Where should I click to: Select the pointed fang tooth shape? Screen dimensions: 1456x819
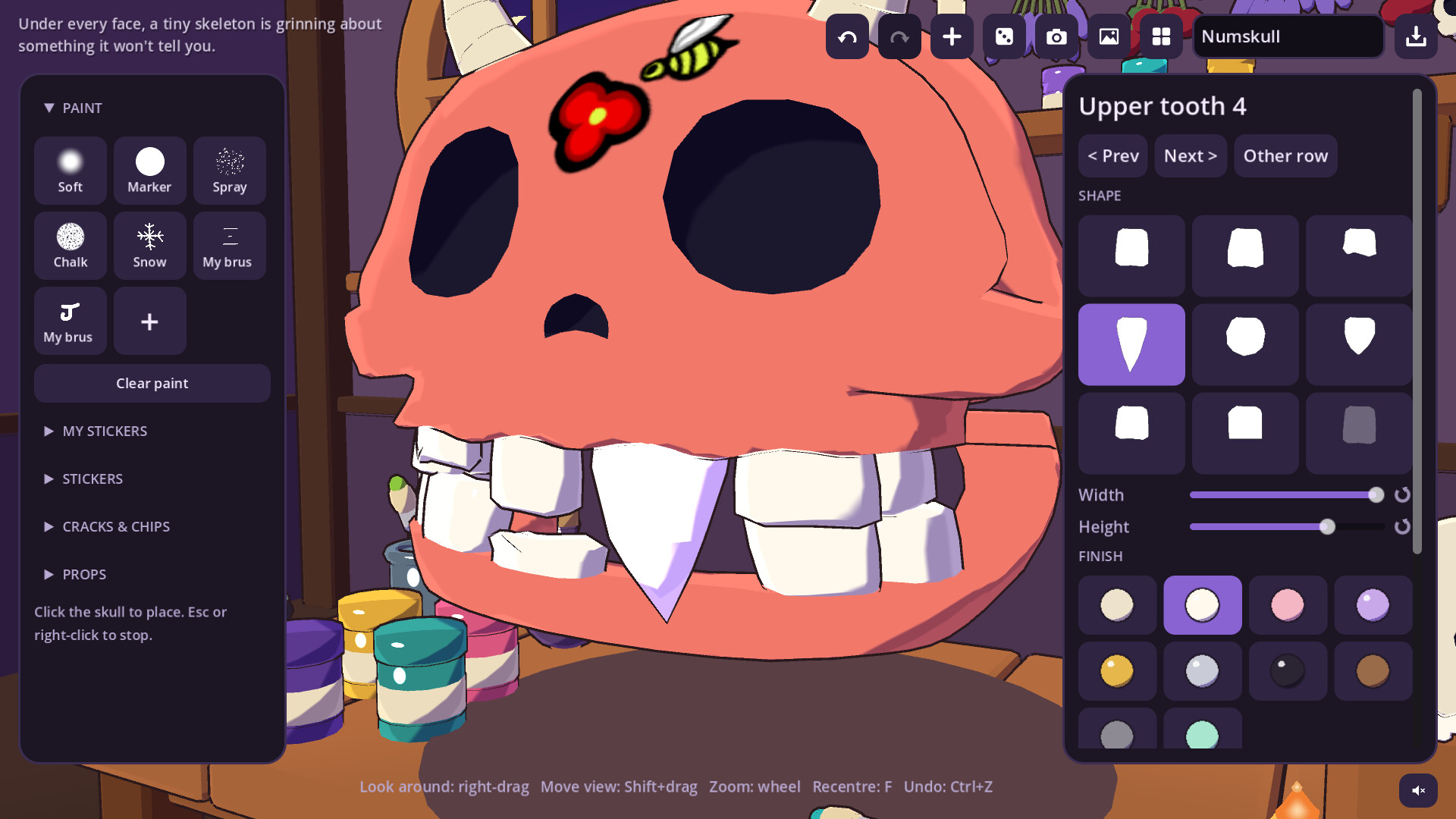(1131, 345)
